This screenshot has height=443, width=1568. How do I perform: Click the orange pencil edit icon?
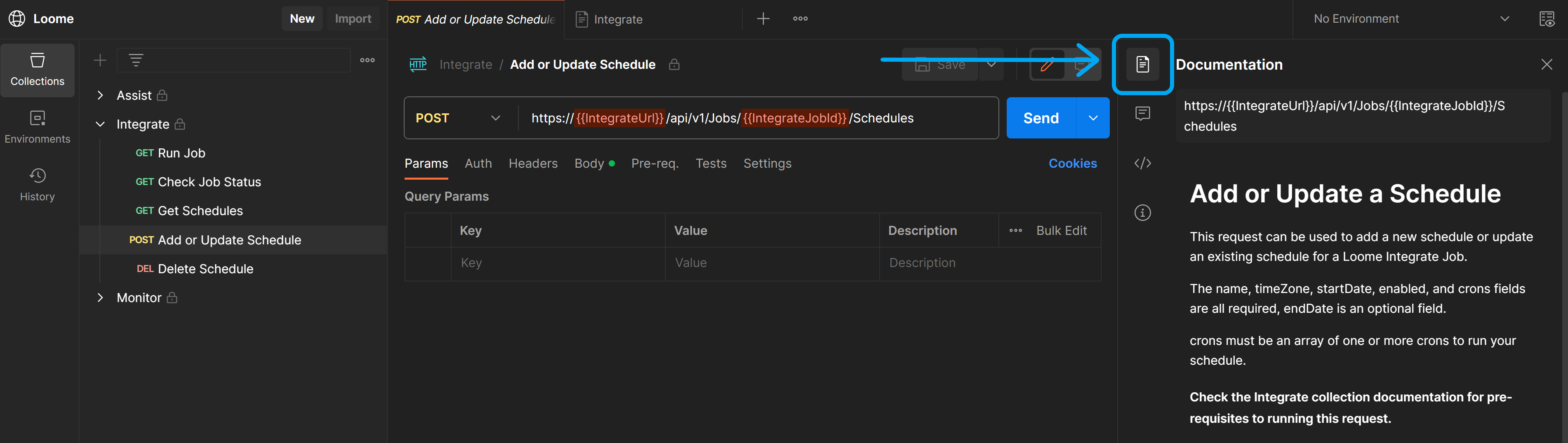pos(1047,65)
